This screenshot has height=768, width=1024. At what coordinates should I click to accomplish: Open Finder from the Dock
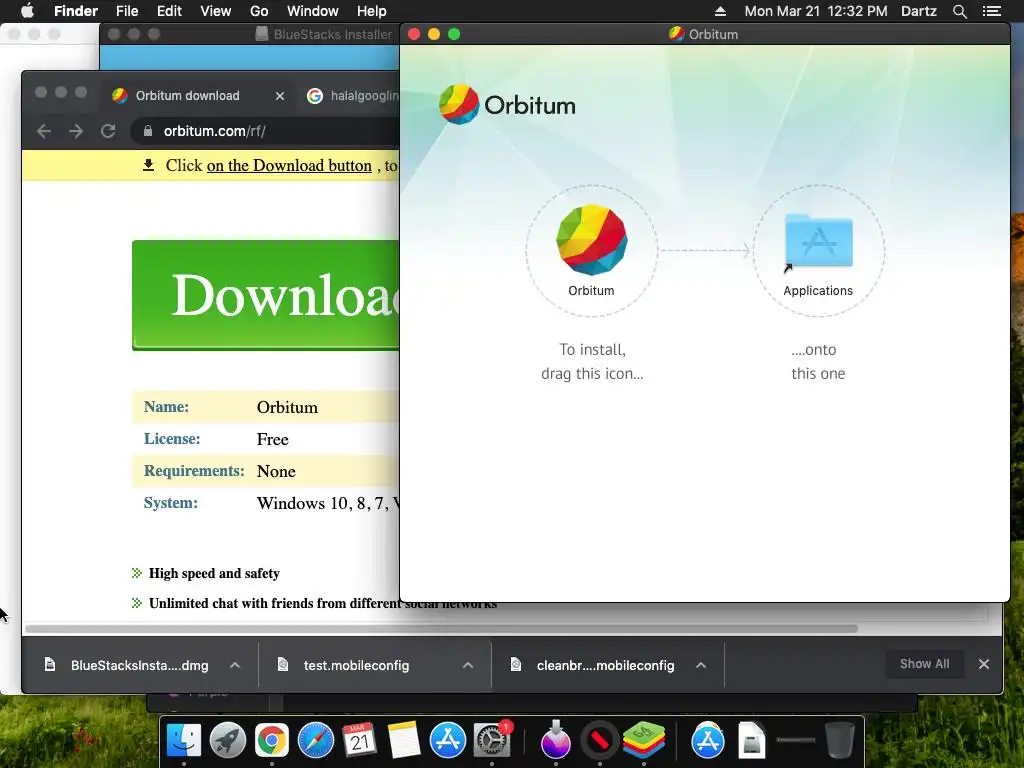coord(184,740)
